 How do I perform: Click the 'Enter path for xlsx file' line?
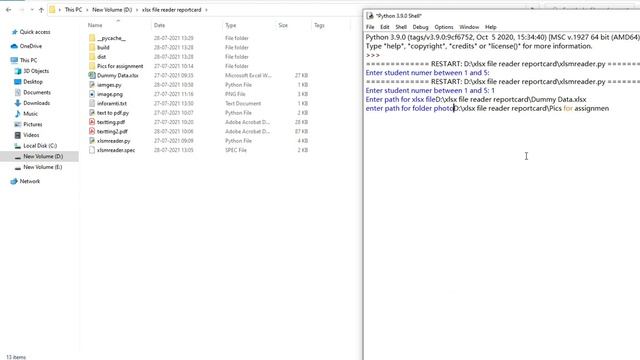476,100
